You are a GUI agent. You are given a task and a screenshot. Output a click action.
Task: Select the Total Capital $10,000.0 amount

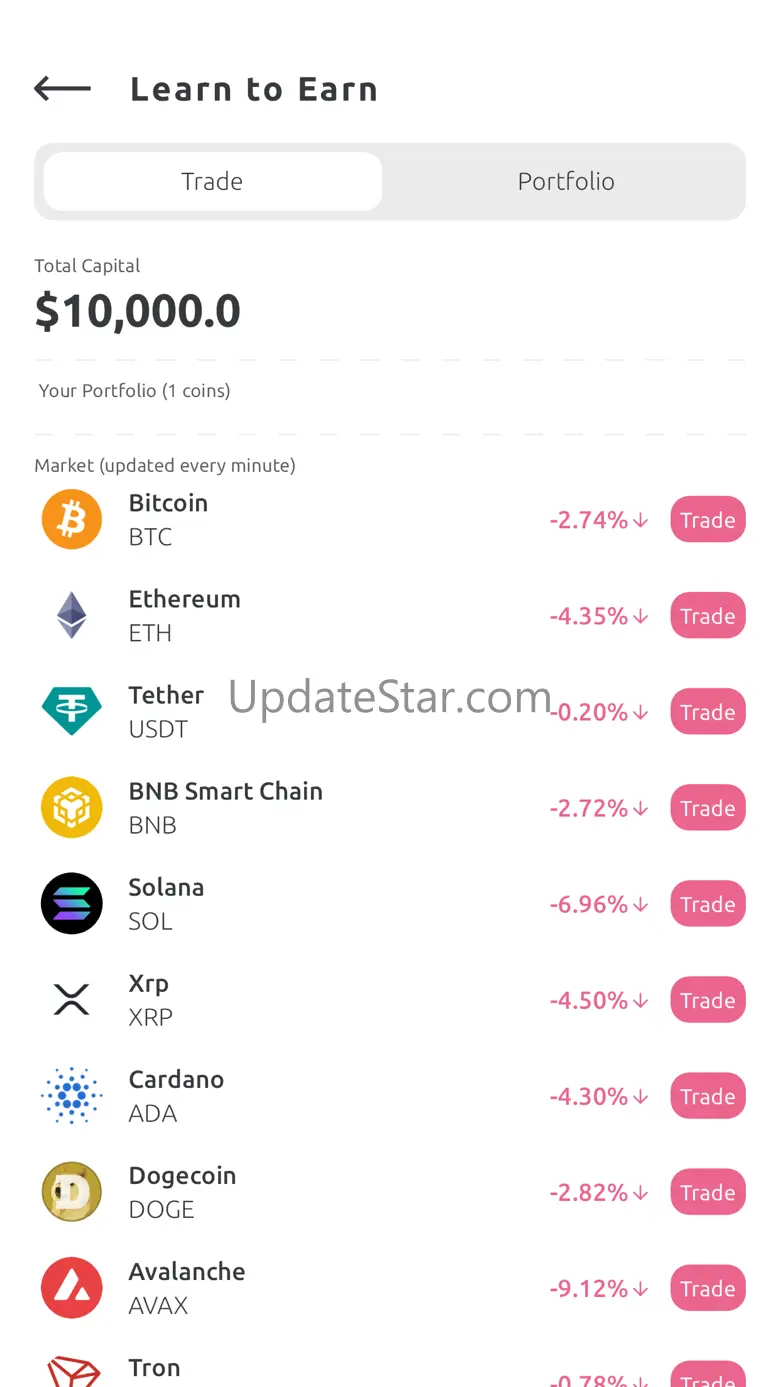pos(138,311)
